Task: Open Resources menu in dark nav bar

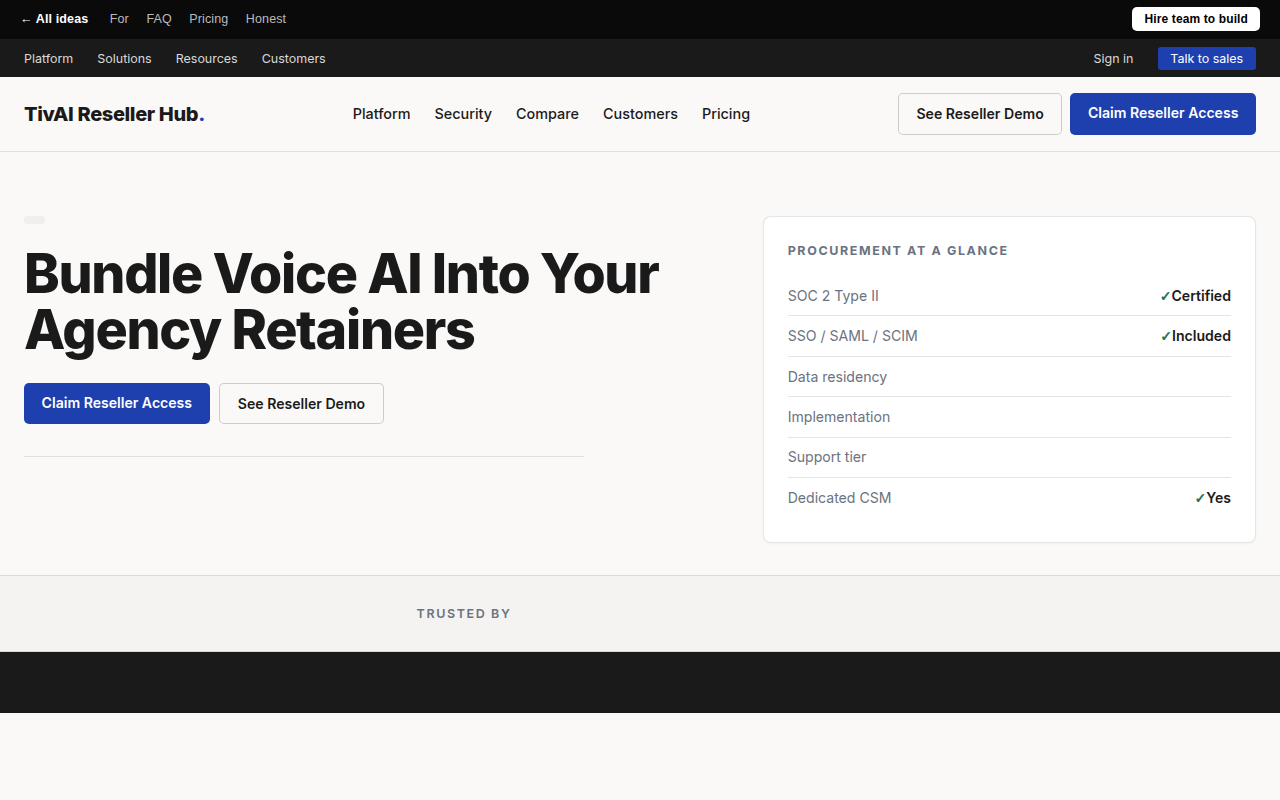Action: [x=207, y=59]
